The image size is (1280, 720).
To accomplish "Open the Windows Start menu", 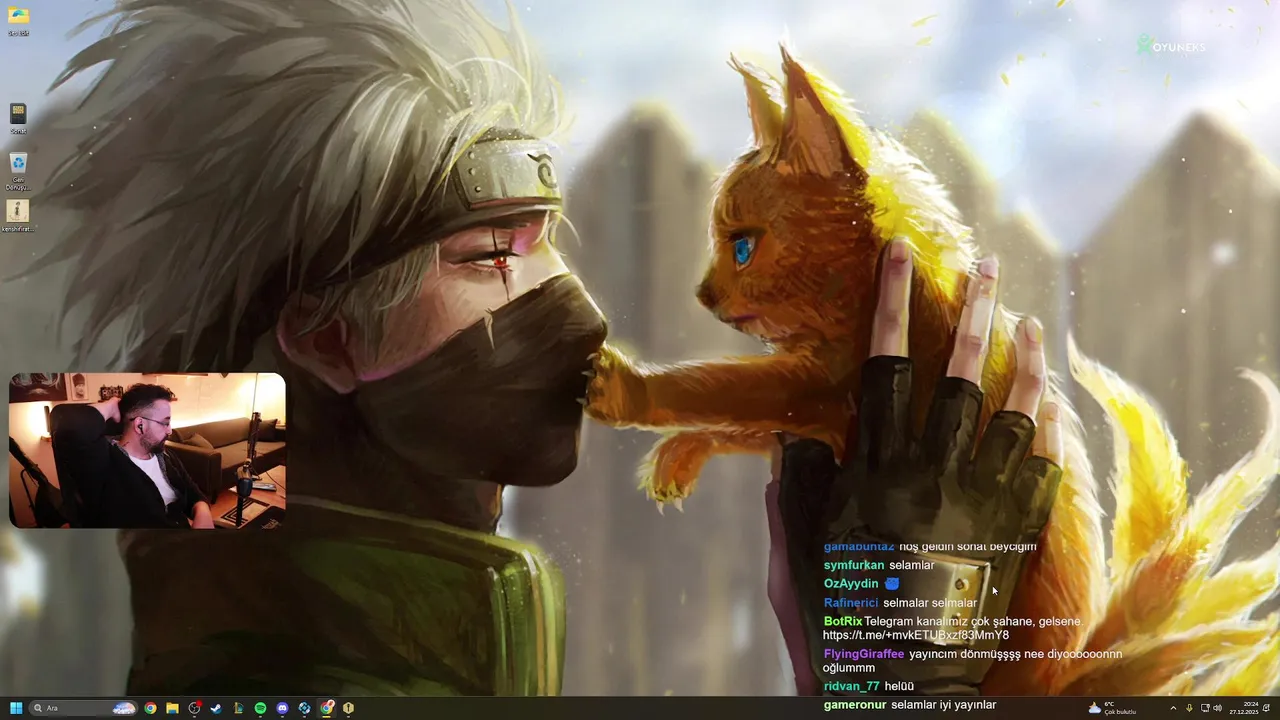I will click(x=16, y=708).
